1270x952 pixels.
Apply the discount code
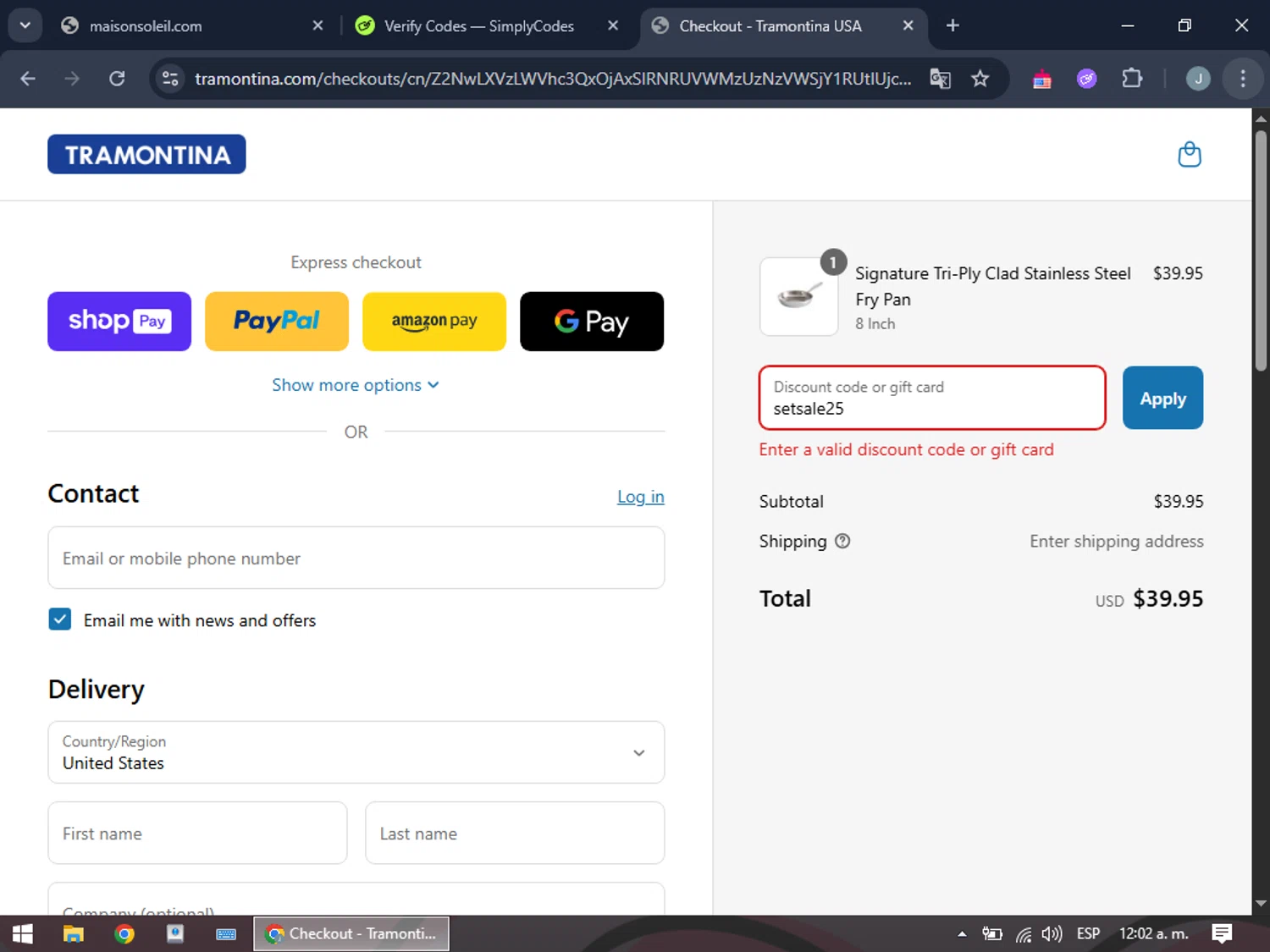point(1162,398)
